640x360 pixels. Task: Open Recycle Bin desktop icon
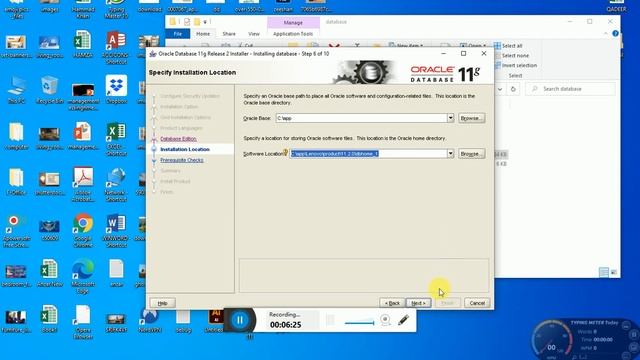[x=49, y=90]
